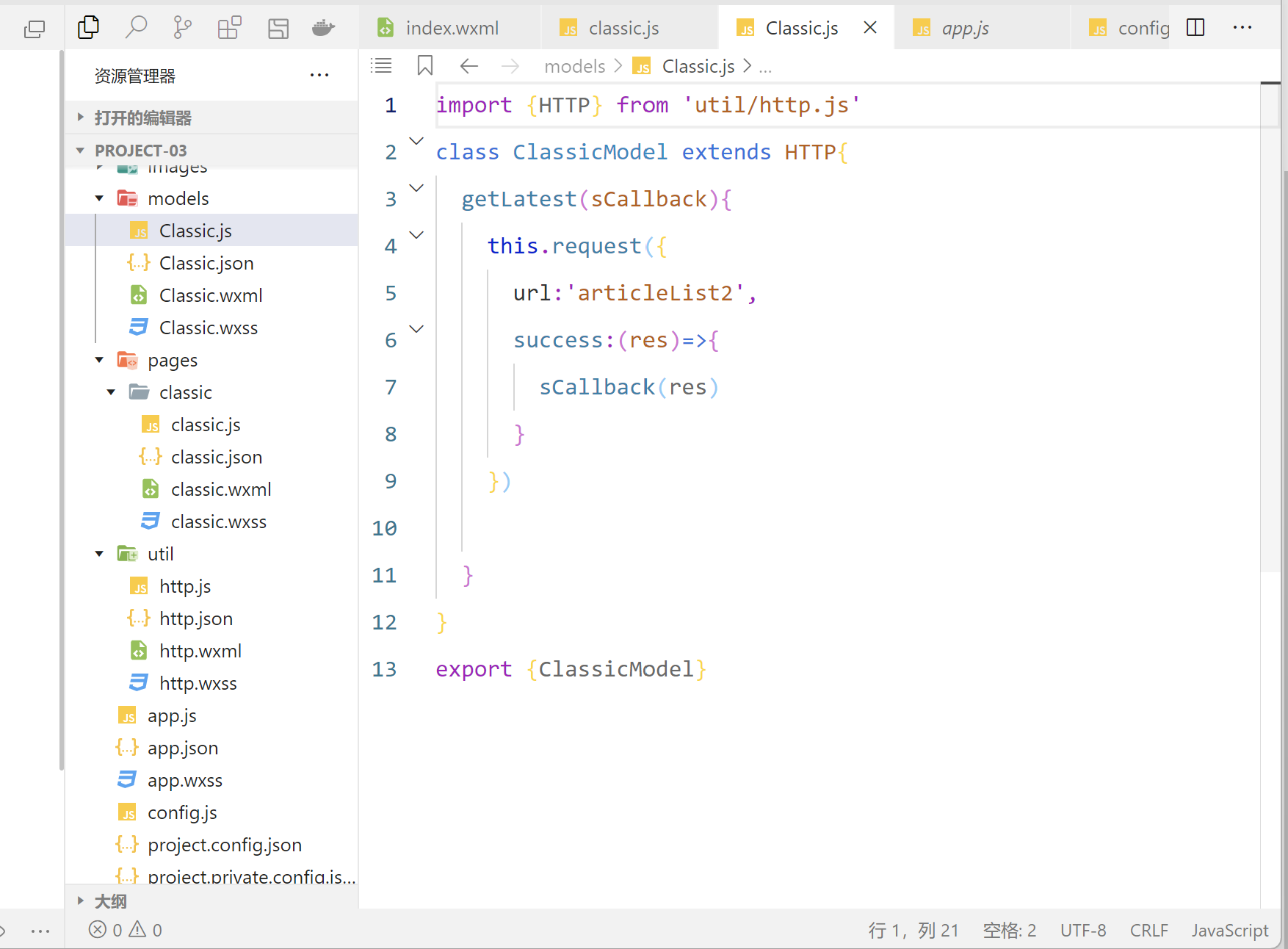The height and width of the screenshot is (949, 1288).
Task: Click the 行 1, 列 21 cursor position
Action: [x=913, y=931]
